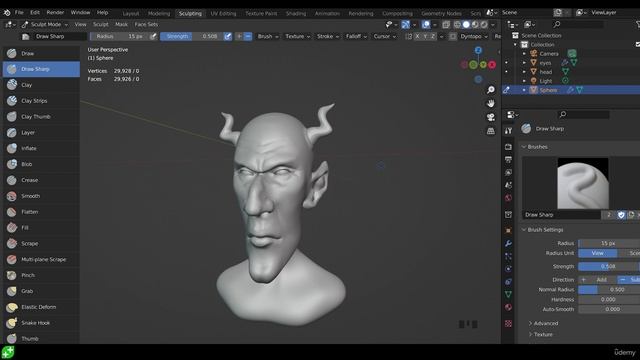Open the Dyntopo dropdown
This screenshot has height=360, width=640.
coord(474,36)
